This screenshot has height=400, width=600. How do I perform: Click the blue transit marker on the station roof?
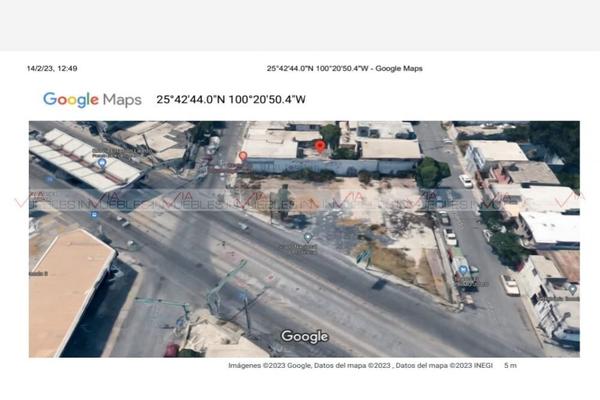coord(101,163)
